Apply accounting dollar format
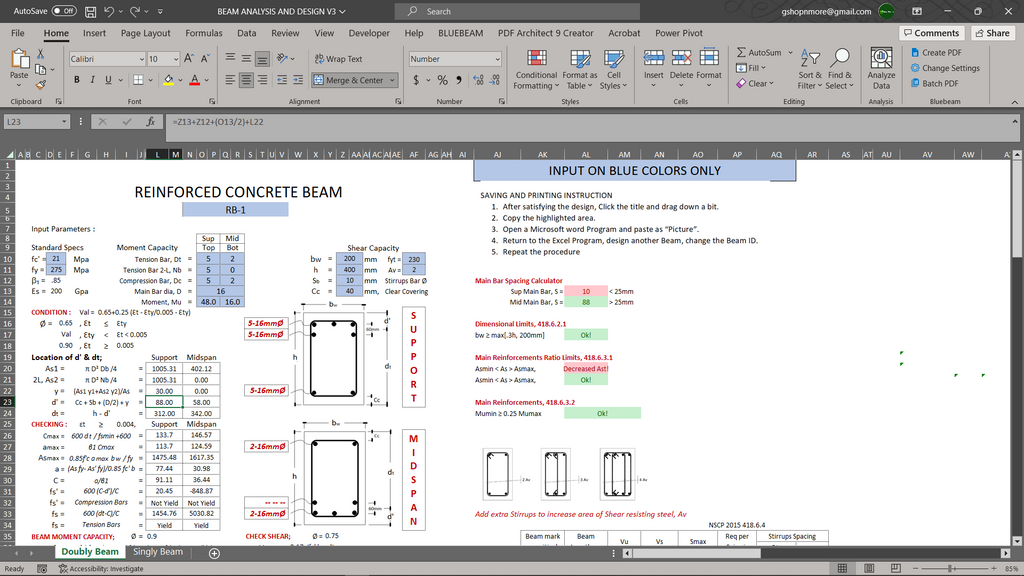 click(x=416, y=80)
